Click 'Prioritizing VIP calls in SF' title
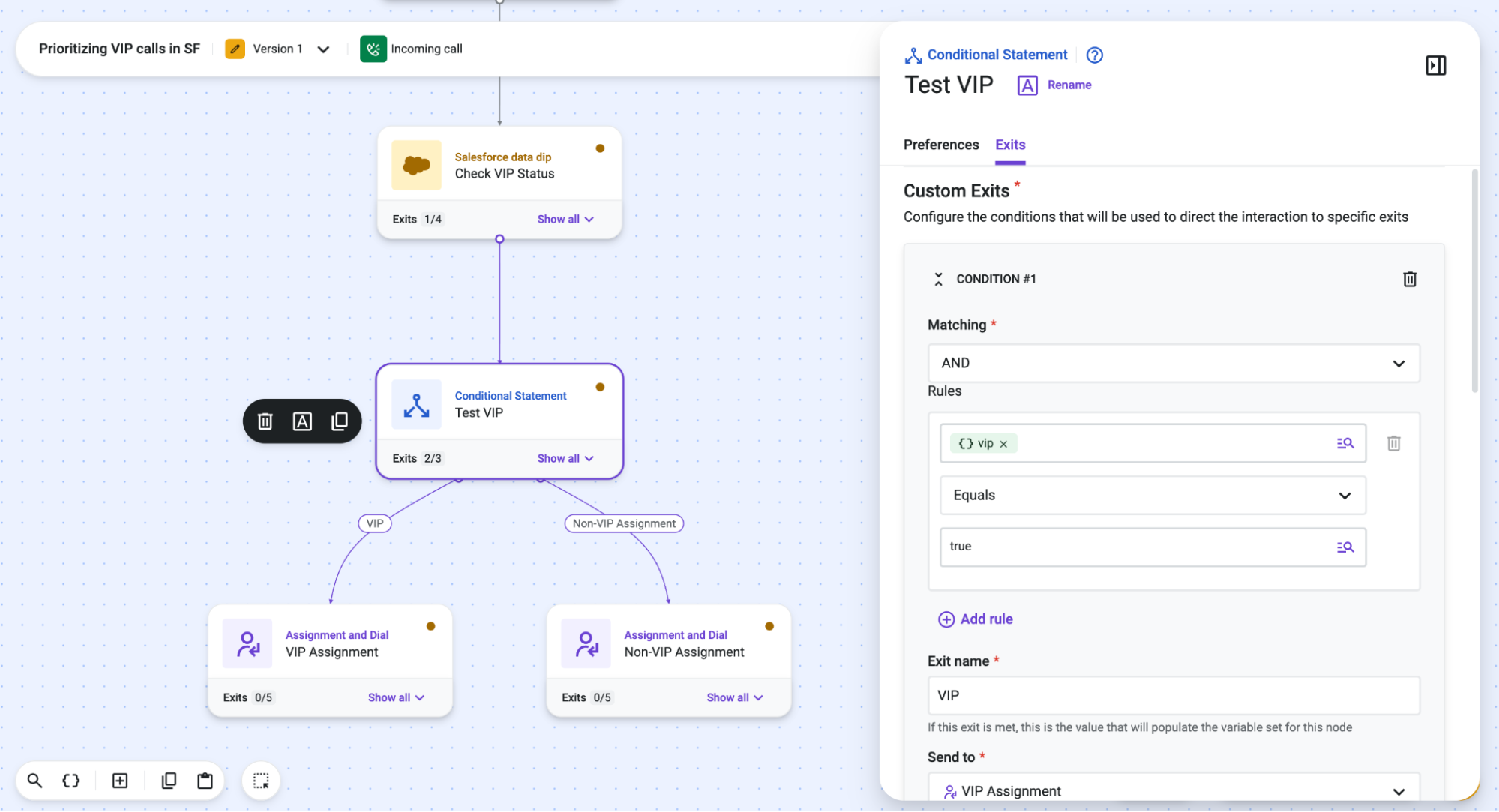1499x812 pixels. tap(119, 49)
